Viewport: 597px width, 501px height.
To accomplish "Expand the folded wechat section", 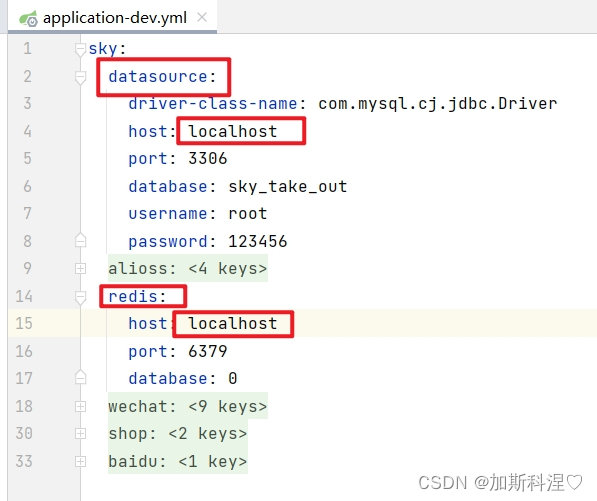I will (80, 407).
